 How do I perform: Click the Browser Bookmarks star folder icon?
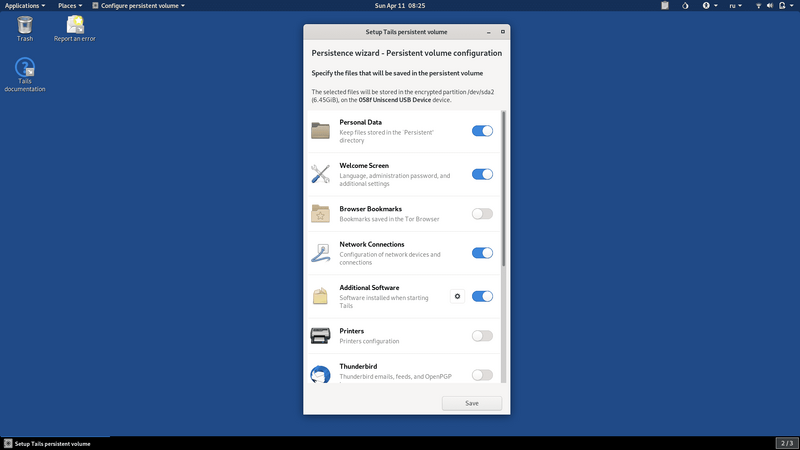(x=320, y=214)
